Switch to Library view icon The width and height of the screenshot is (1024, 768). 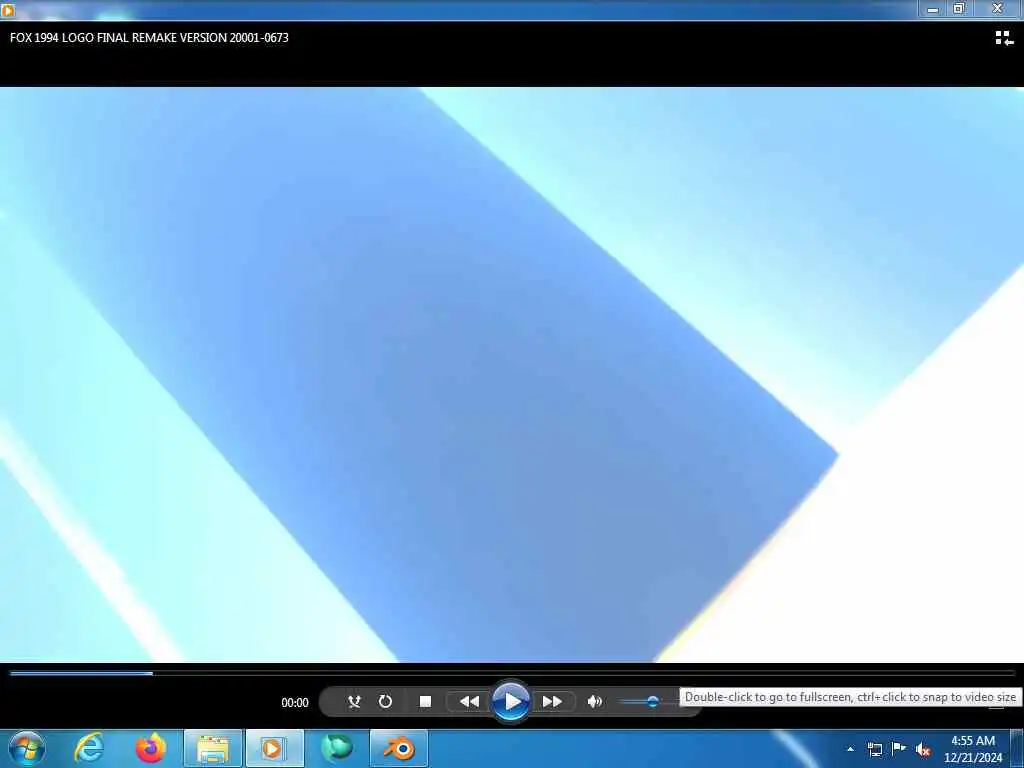point(1004,39)
